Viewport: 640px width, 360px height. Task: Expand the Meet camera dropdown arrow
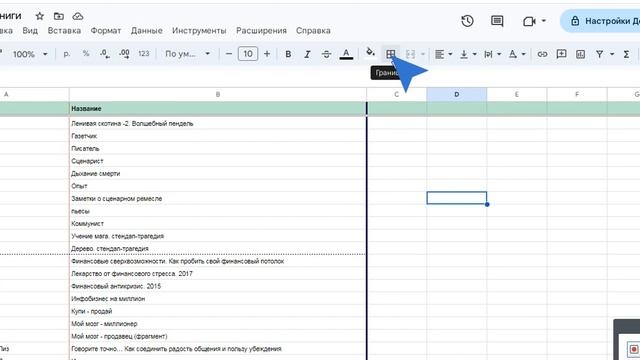544,20
